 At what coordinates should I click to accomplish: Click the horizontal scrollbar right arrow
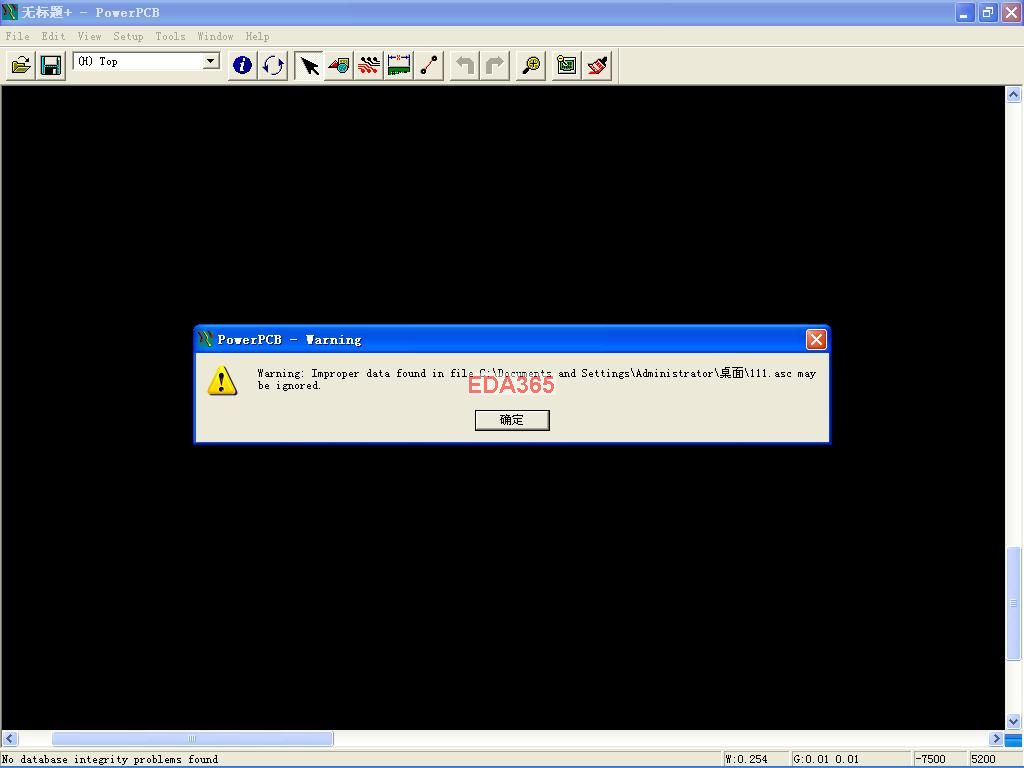click(996, 739)
